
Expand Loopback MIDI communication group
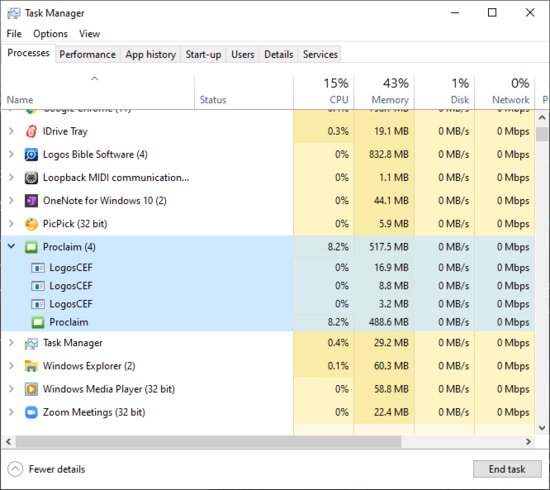coord(11,177)
